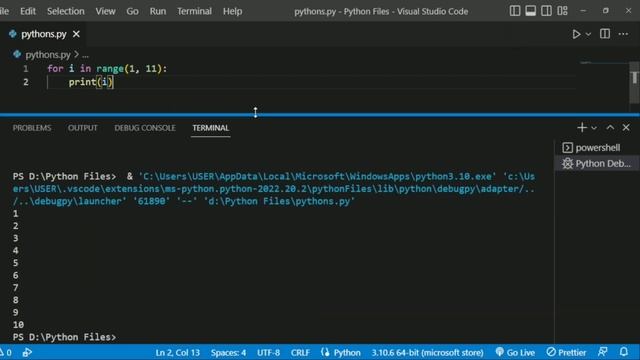Click the powershell terminal icon
This screenshot has width=640, height=360.
click(567, 148)
